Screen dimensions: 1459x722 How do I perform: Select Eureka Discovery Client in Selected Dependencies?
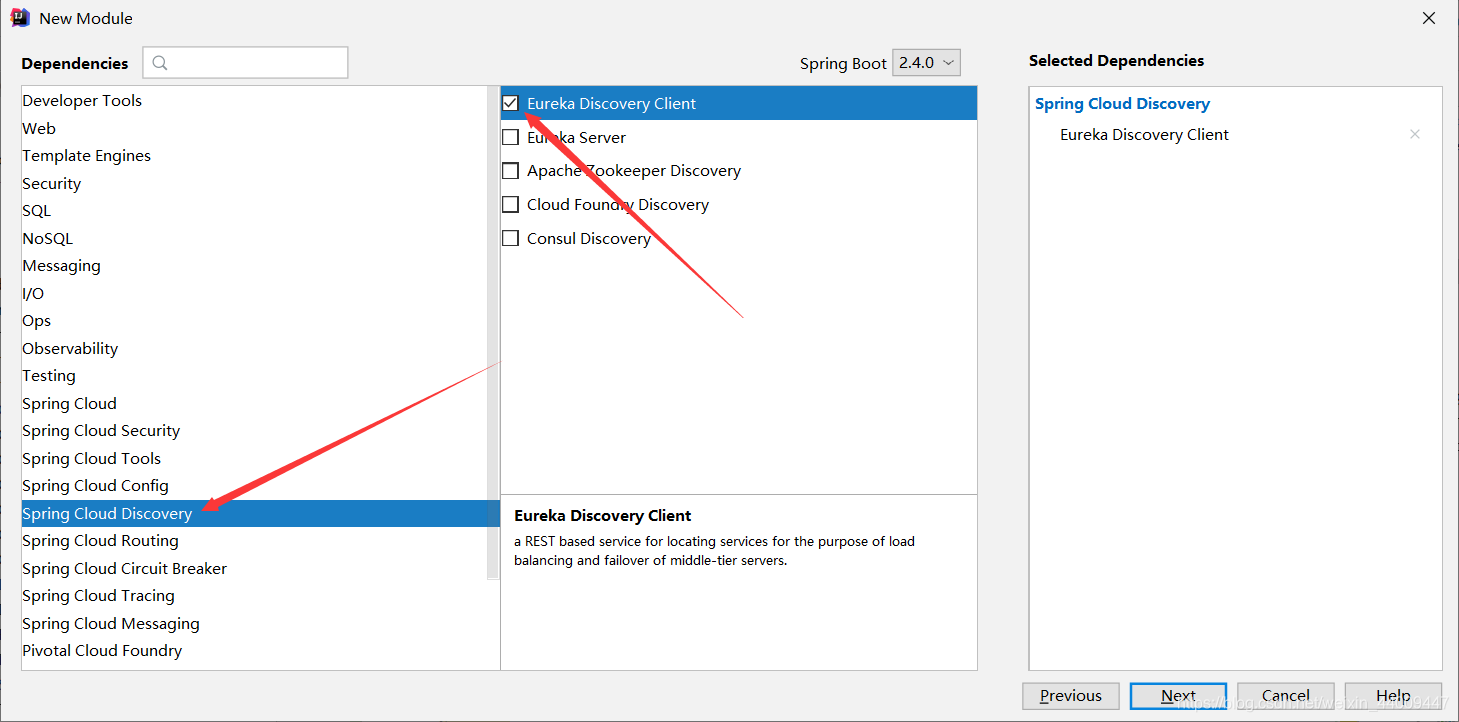click(1144, 135)
